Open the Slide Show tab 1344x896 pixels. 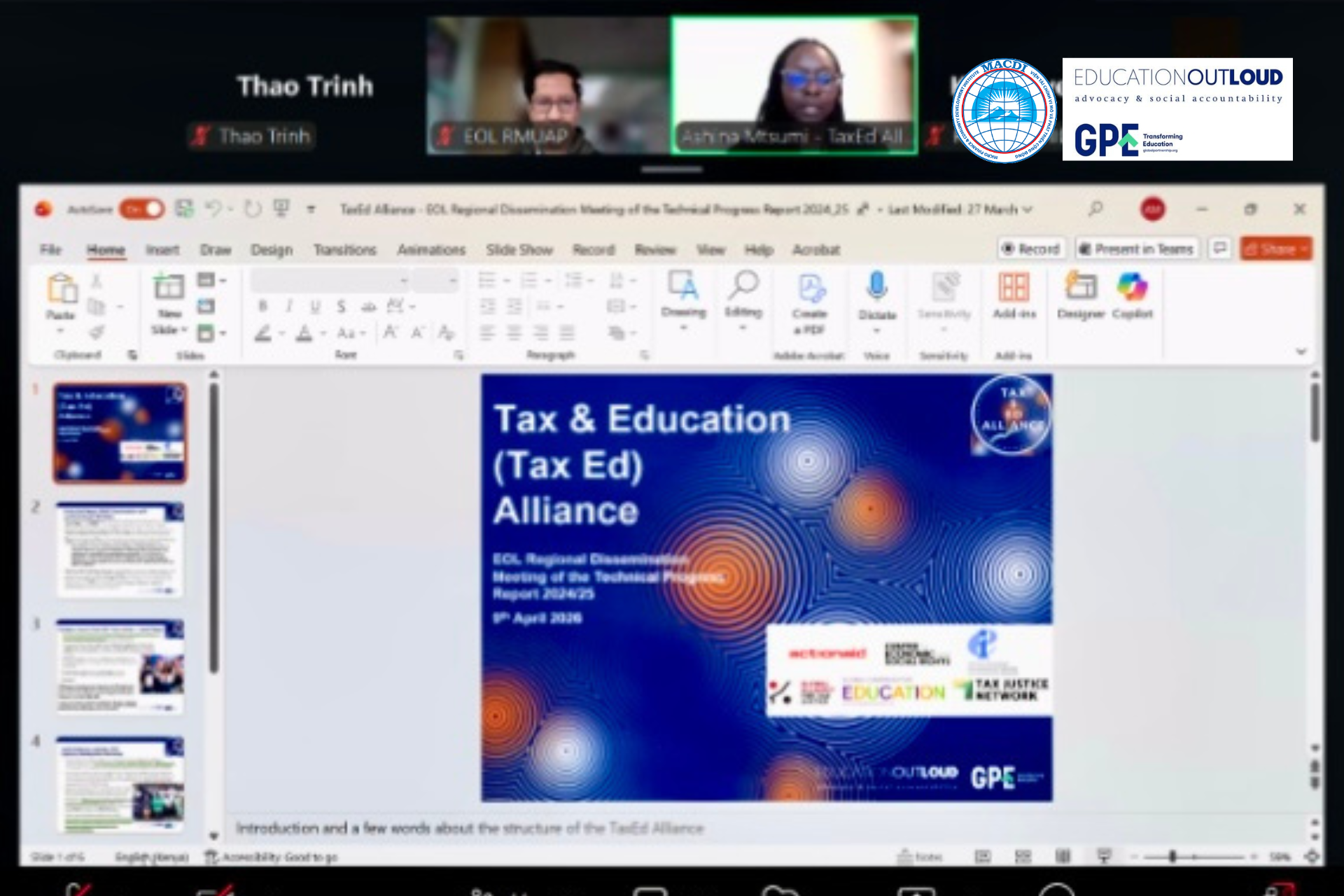[x=519, y=250]
